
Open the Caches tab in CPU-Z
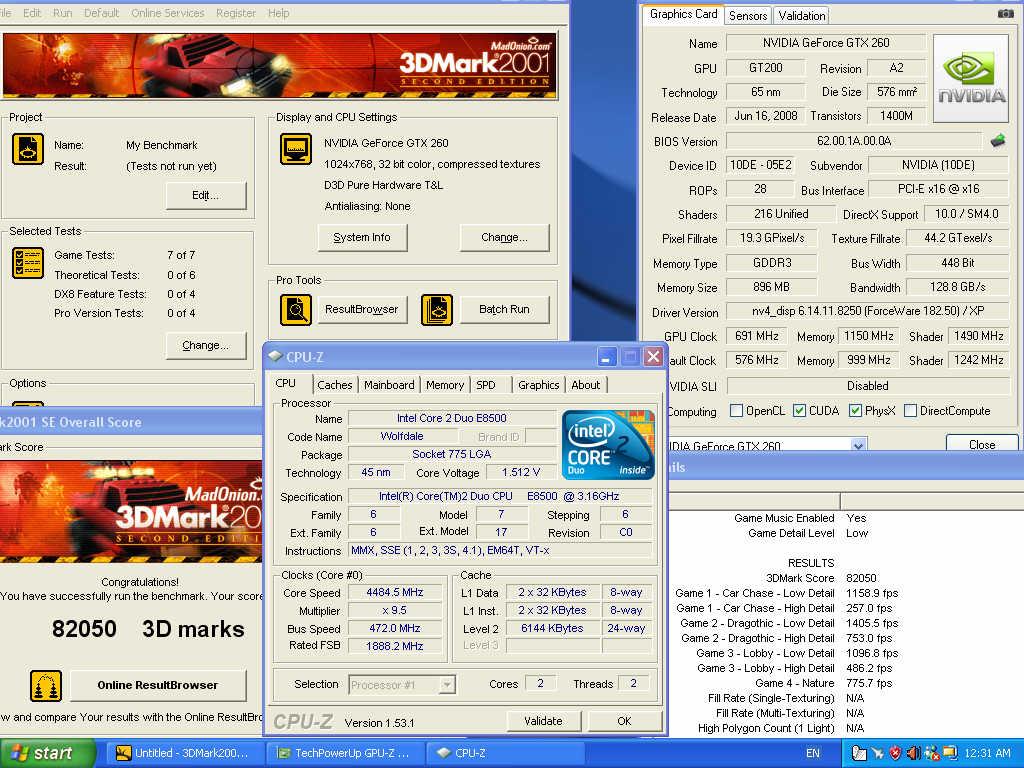point(334,385)
